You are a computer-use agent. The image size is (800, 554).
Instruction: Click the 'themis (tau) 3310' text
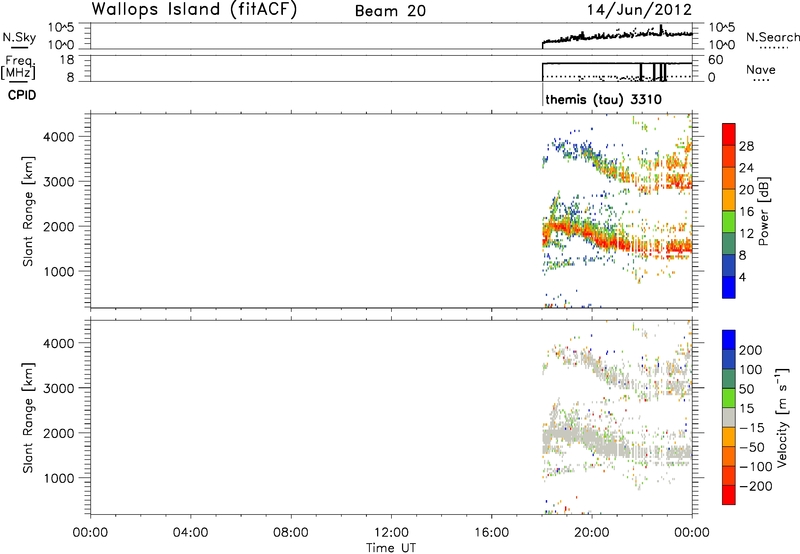603,99
